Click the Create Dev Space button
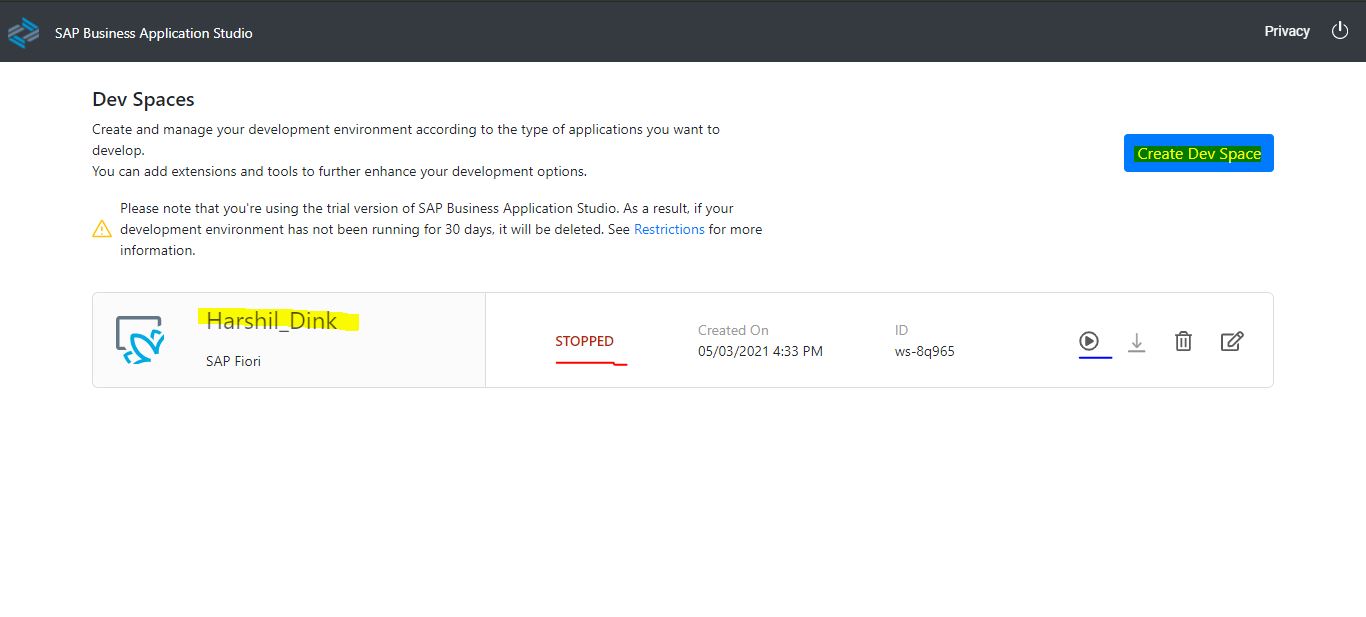 pyautogui.click(x=1198, y=153)
